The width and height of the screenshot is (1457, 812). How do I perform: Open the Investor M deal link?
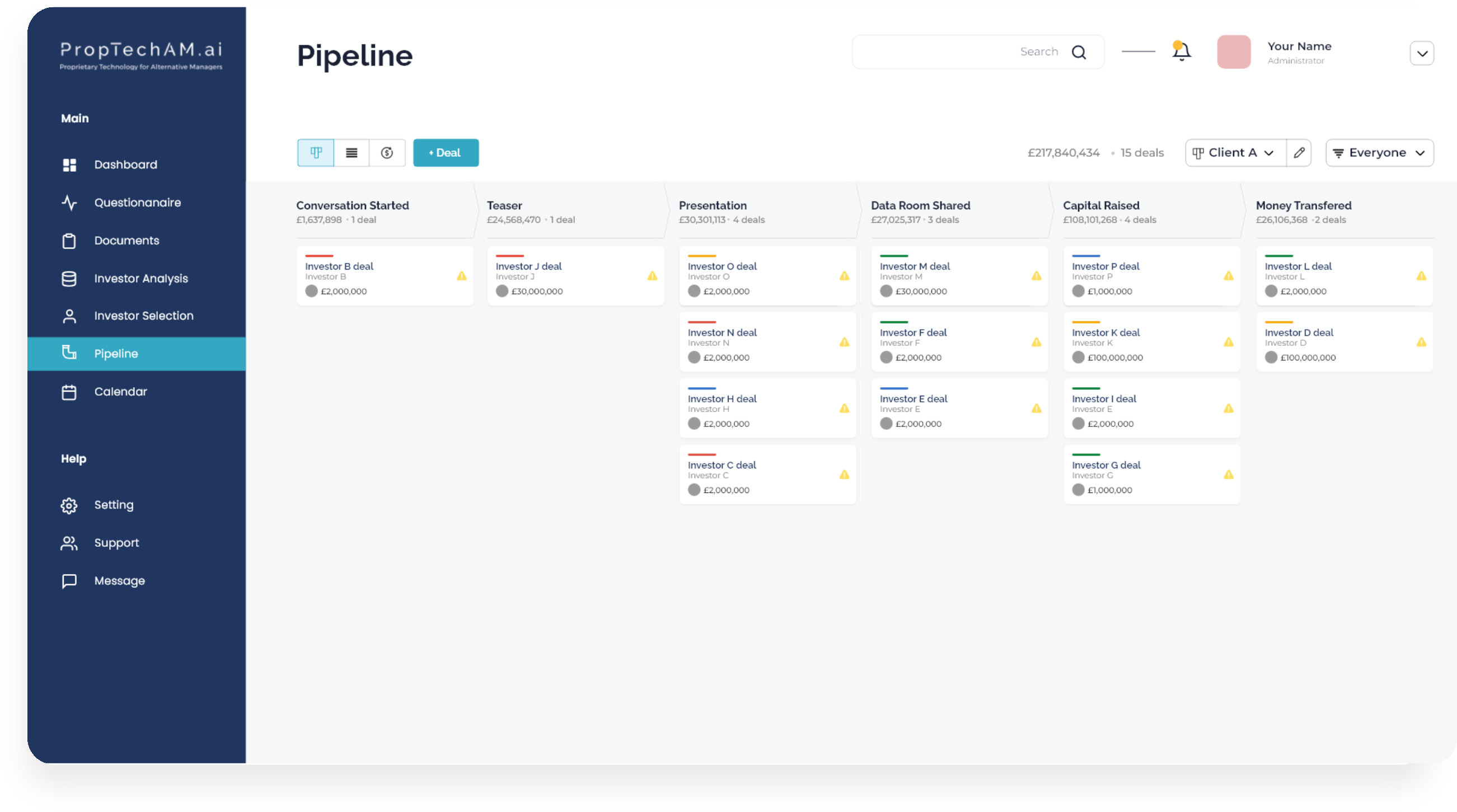[x=915, y=266]
